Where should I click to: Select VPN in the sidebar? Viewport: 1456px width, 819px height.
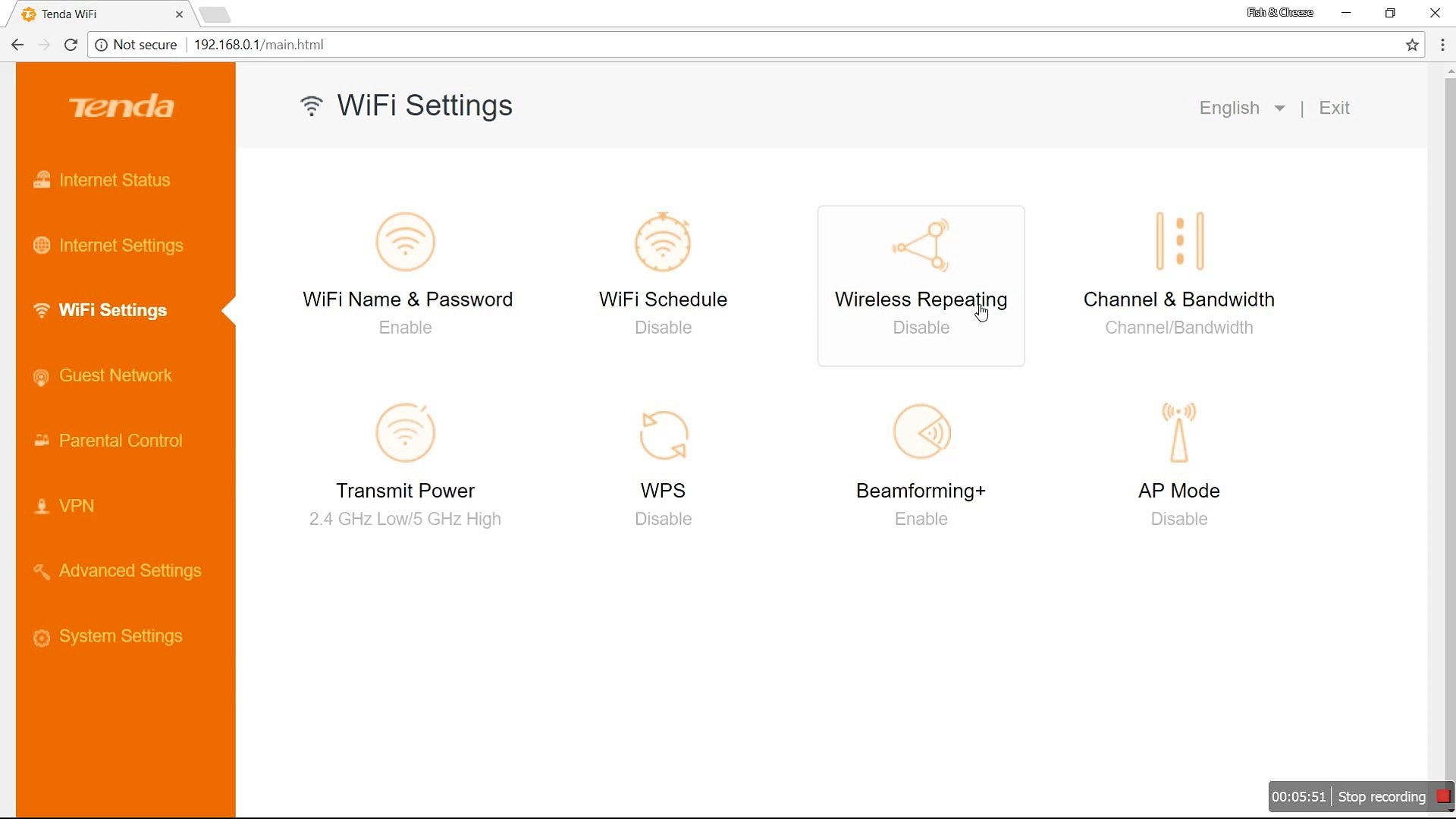pyautogui.click(x=76, y=506)
